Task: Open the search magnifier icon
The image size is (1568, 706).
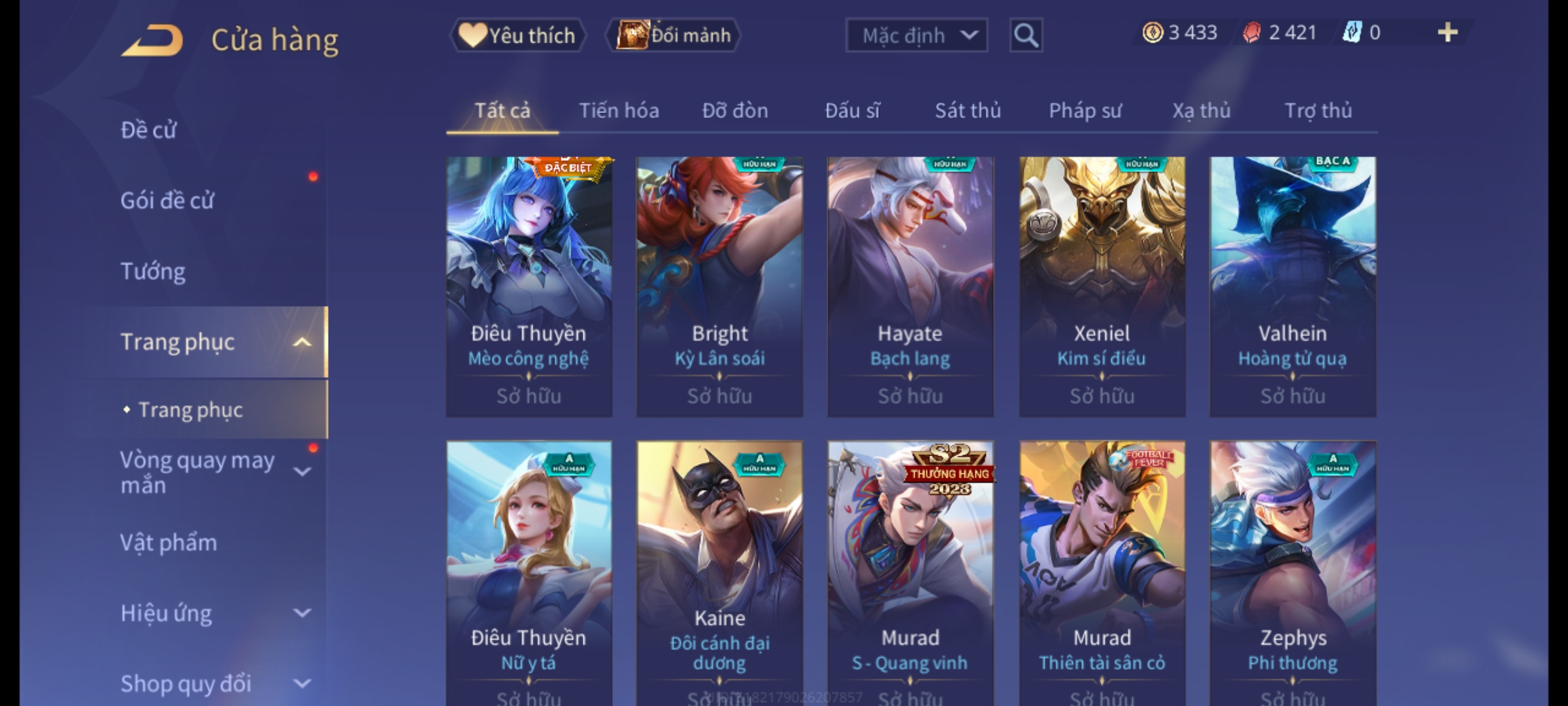Action: (1026, 35)
